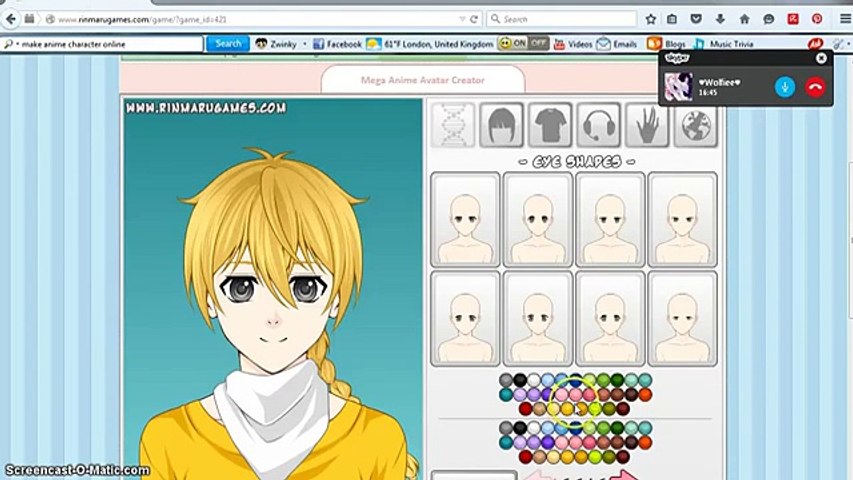Screen dimensions: 853x480
Task: Click the 'make anime character online' search field
Action: 103,44
